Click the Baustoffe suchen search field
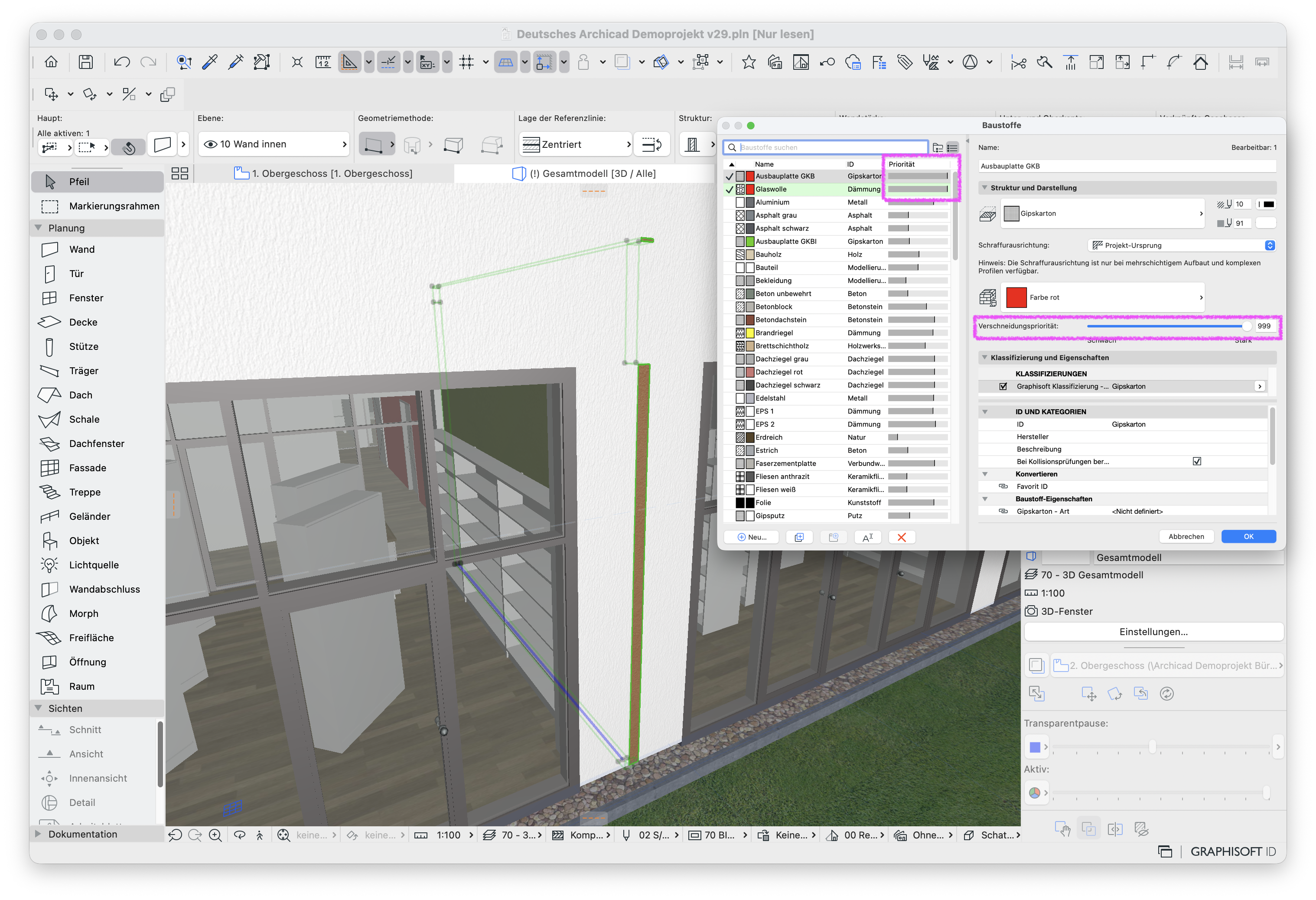 [826, 148]
